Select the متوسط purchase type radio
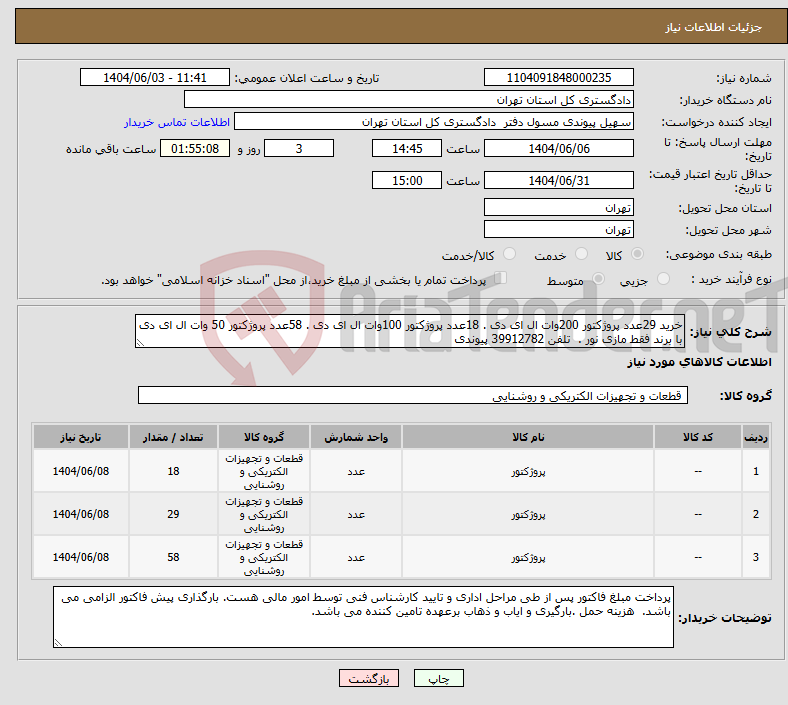The image size is (788, 705). pos(598,278)
